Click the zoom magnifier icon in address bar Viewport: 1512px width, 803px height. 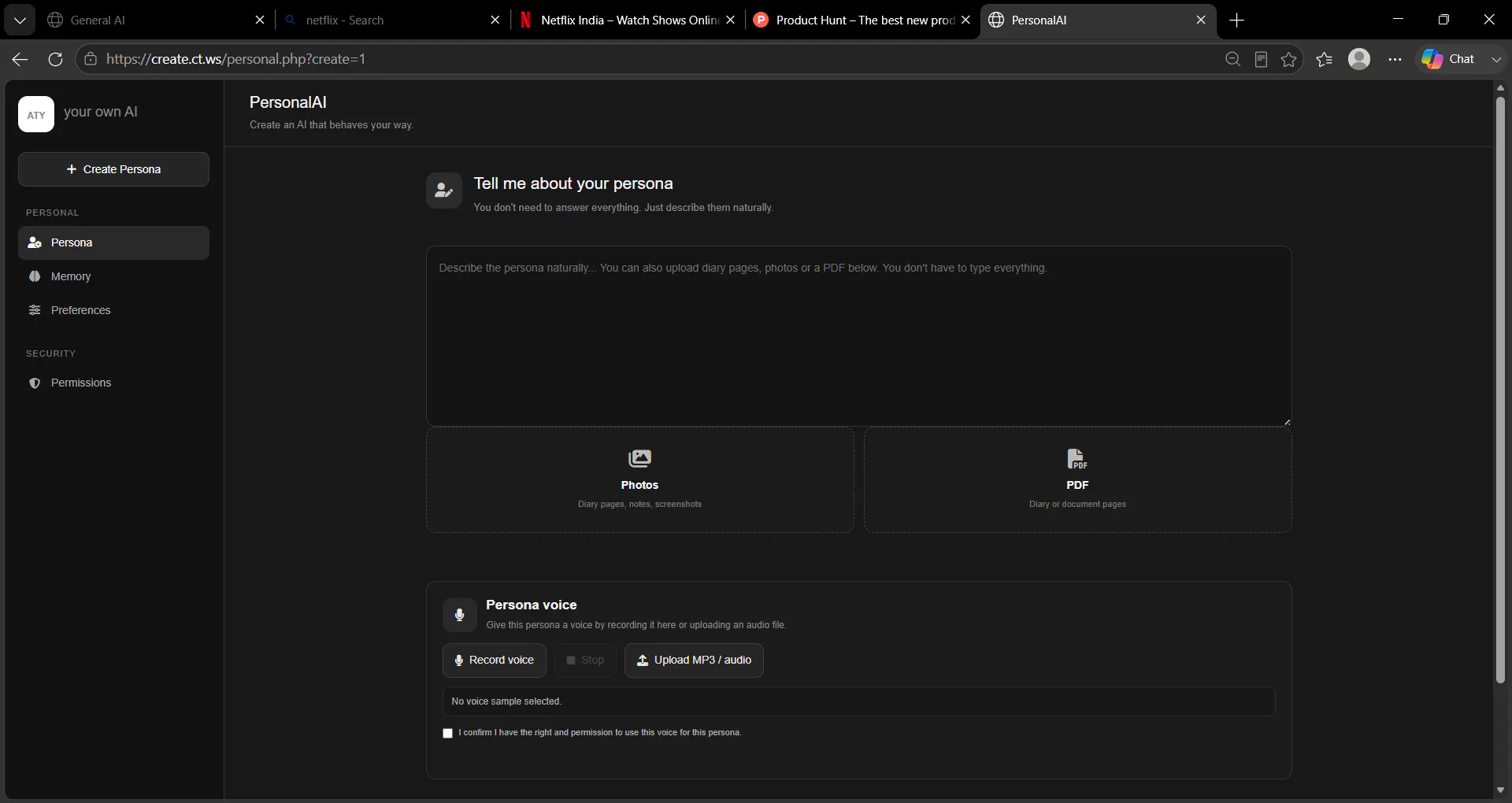point(1232,59)
